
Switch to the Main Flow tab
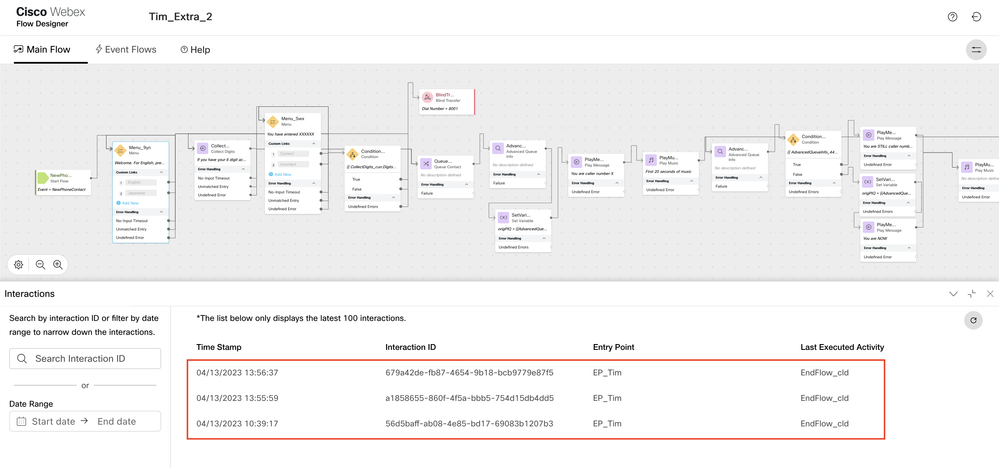[42, 50]
